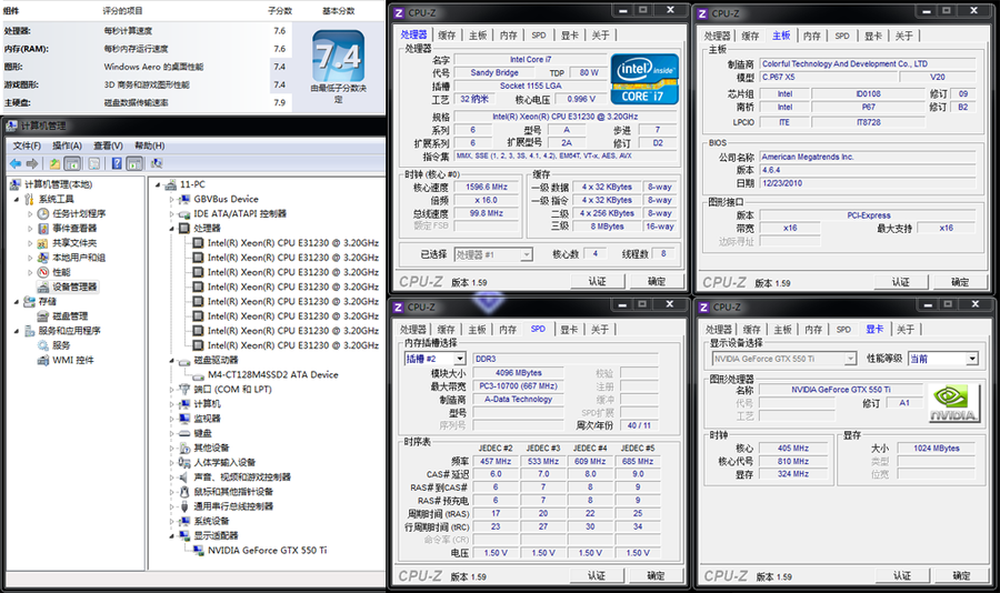Open the 操作(A) menu
The height and width of the screenshot is (593, 1000).
(x=67, y=145)
